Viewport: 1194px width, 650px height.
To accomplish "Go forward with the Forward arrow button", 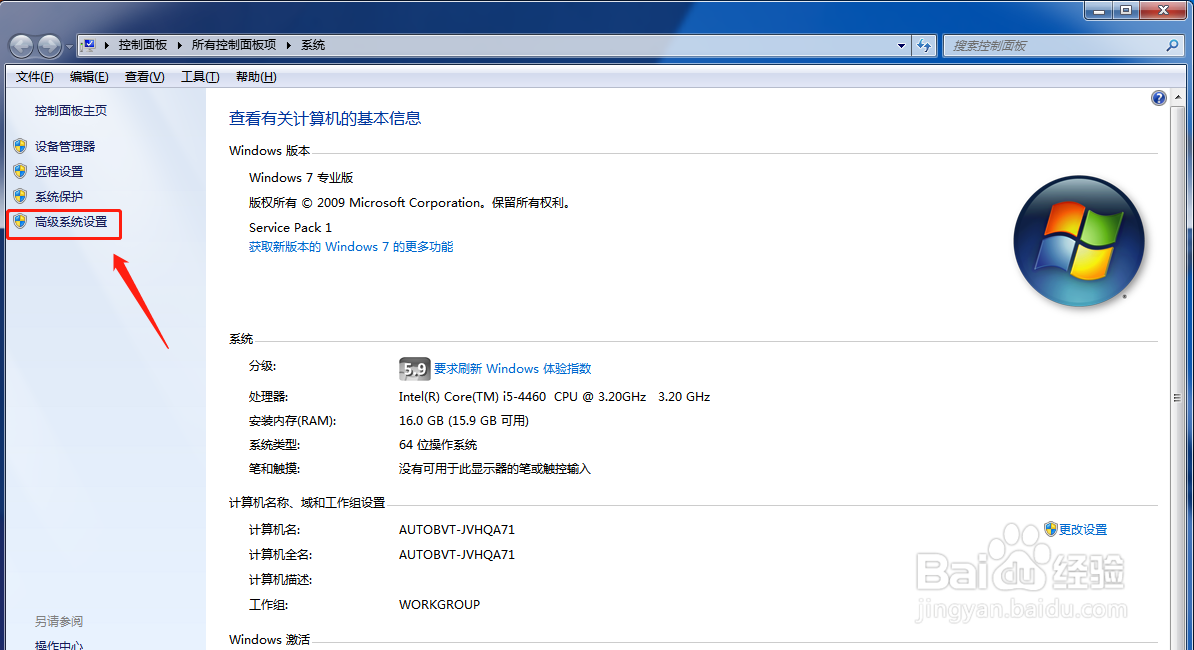I will (x=49, y=46).
